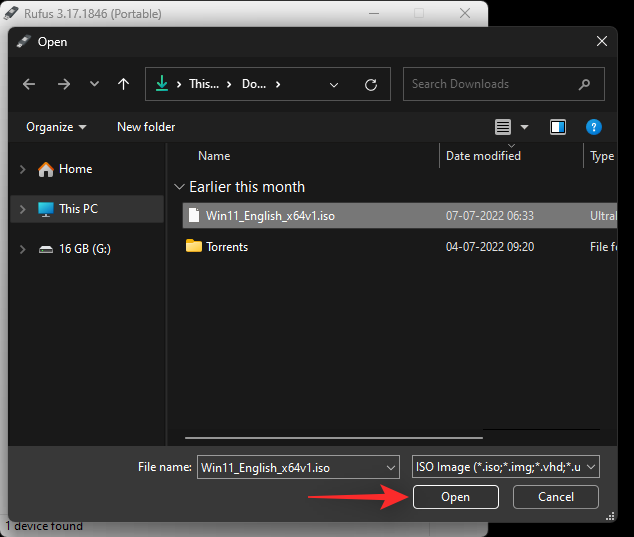This screenshot has width=634, height=537.
Task: Open help with the blue question mark
Action: pyautogui.click(x=594, y=127)
